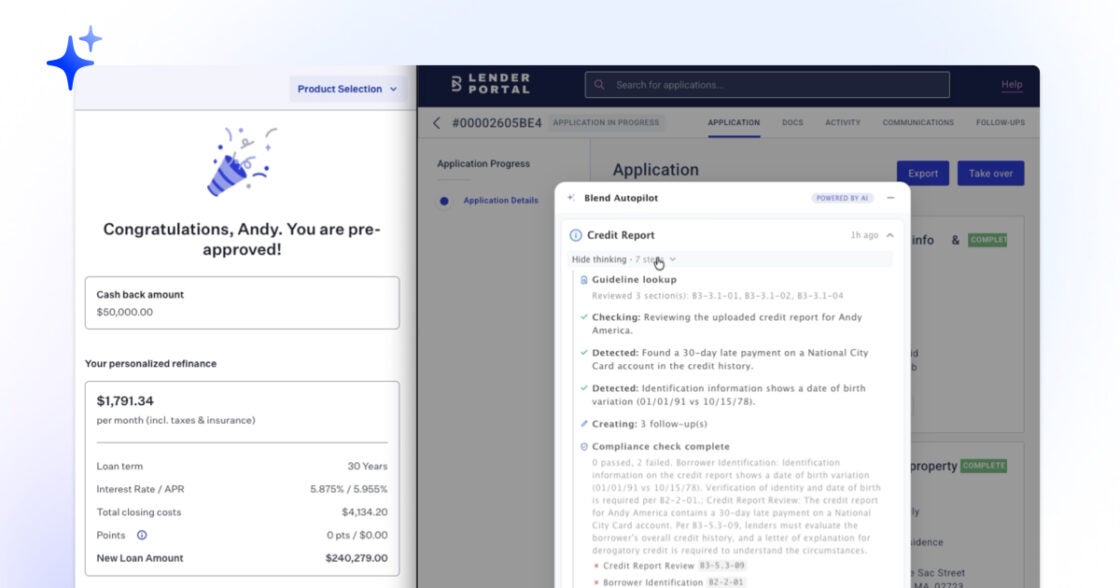Click the B3-5.3-09 guideline tag
Image resolution: width=1120 pixels, height=588 pixels.
point(722,566)
